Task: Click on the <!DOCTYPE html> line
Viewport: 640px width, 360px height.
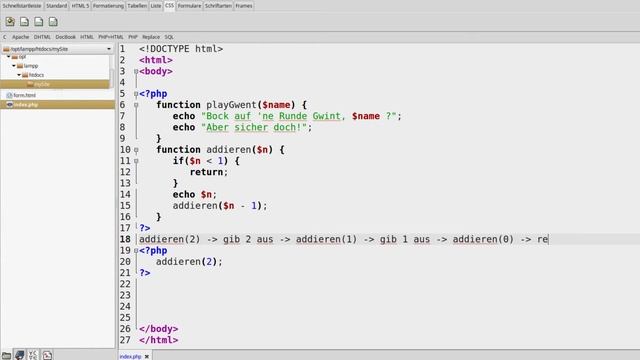Action: (181, 49)
